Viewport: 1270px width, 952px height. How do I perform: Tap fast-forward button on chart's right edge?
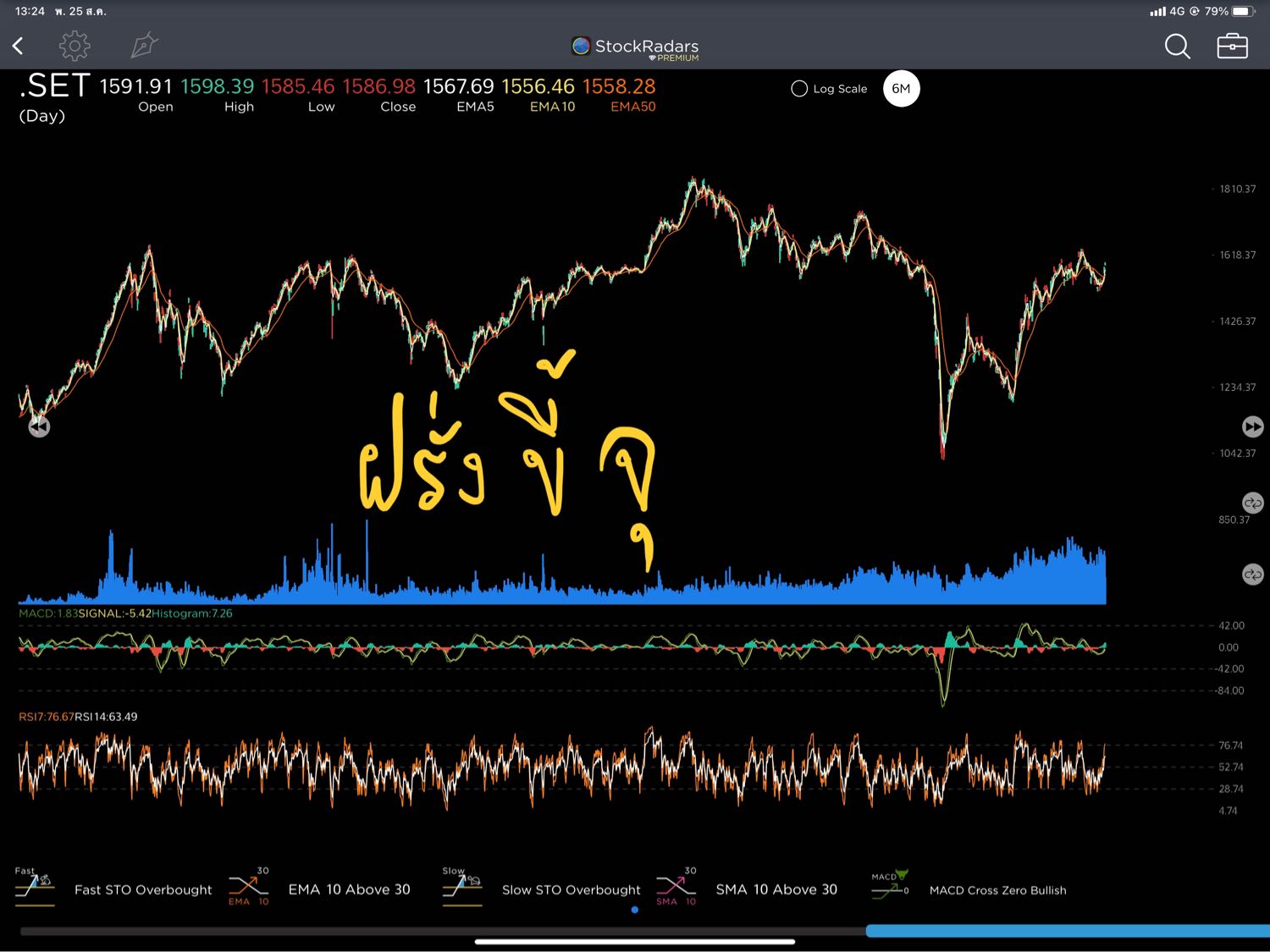point(1252,426)
